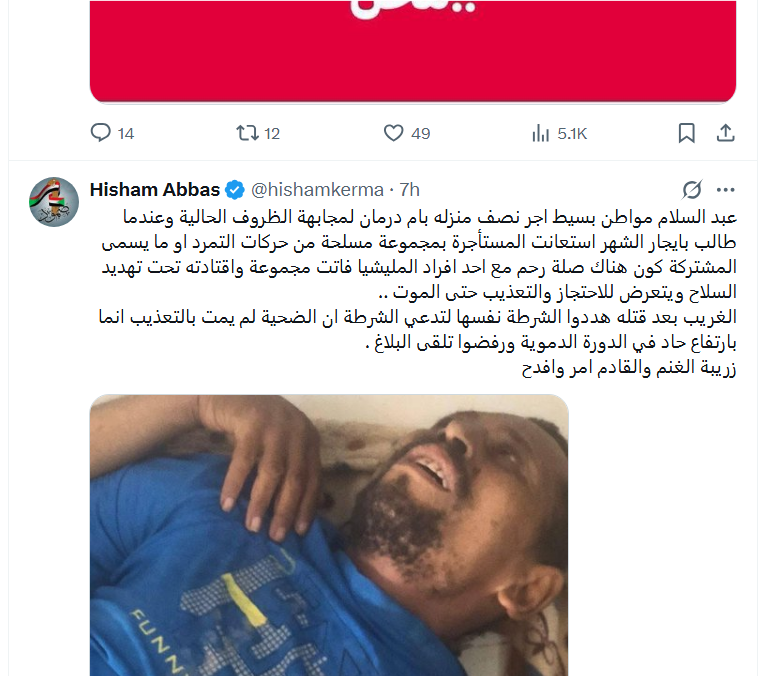This screenshot has height=676, width=776.
Task: Open view analytics bar-chart icon
Action: click(540, 133)
